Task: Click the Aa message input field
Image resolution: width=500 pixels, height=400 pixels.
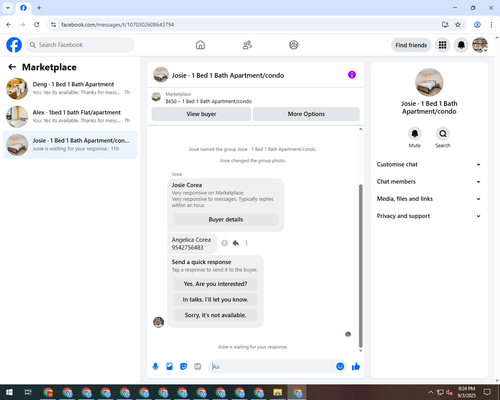Action: [x=272, y=367]
